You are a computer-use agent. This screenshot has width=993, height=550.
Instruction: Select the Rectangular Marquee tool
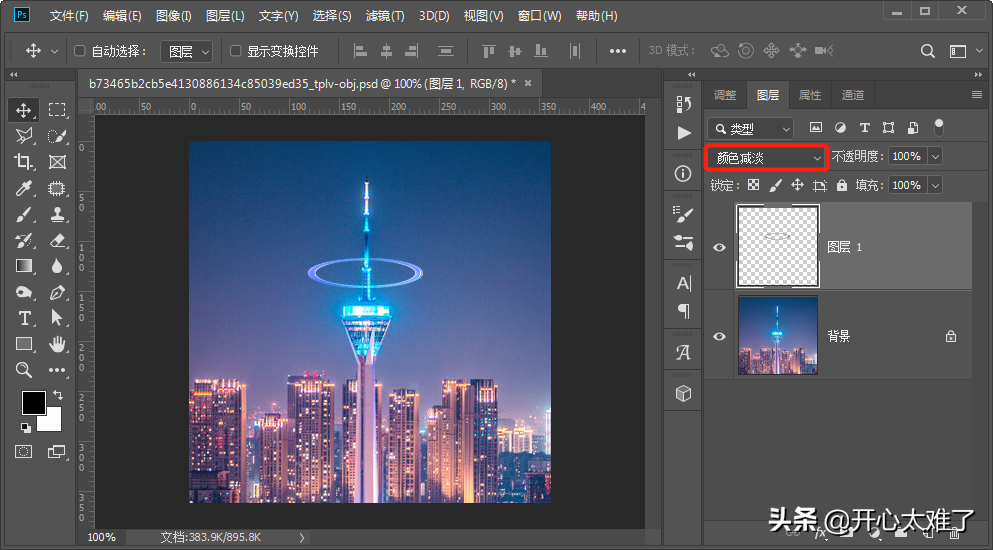click(x=57, y=110)
